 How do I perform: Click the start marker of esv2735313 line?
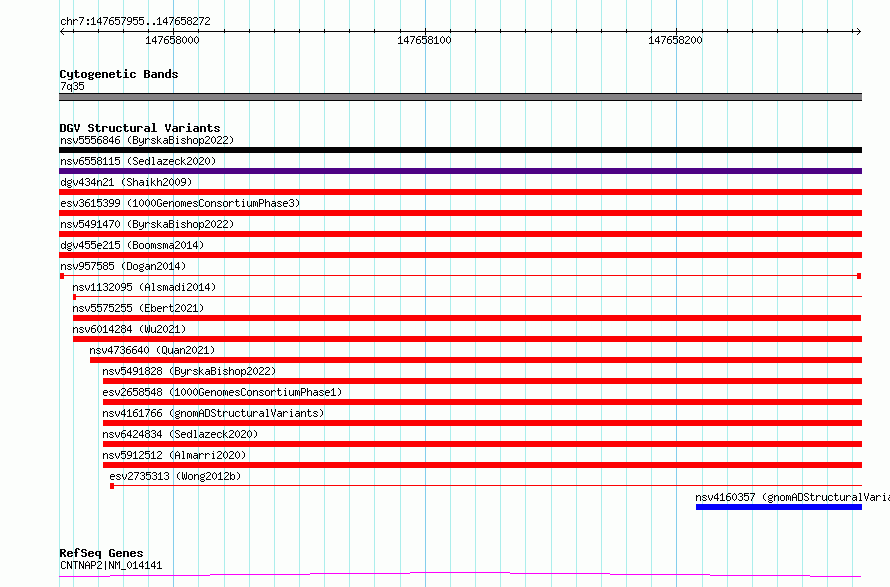112,486
